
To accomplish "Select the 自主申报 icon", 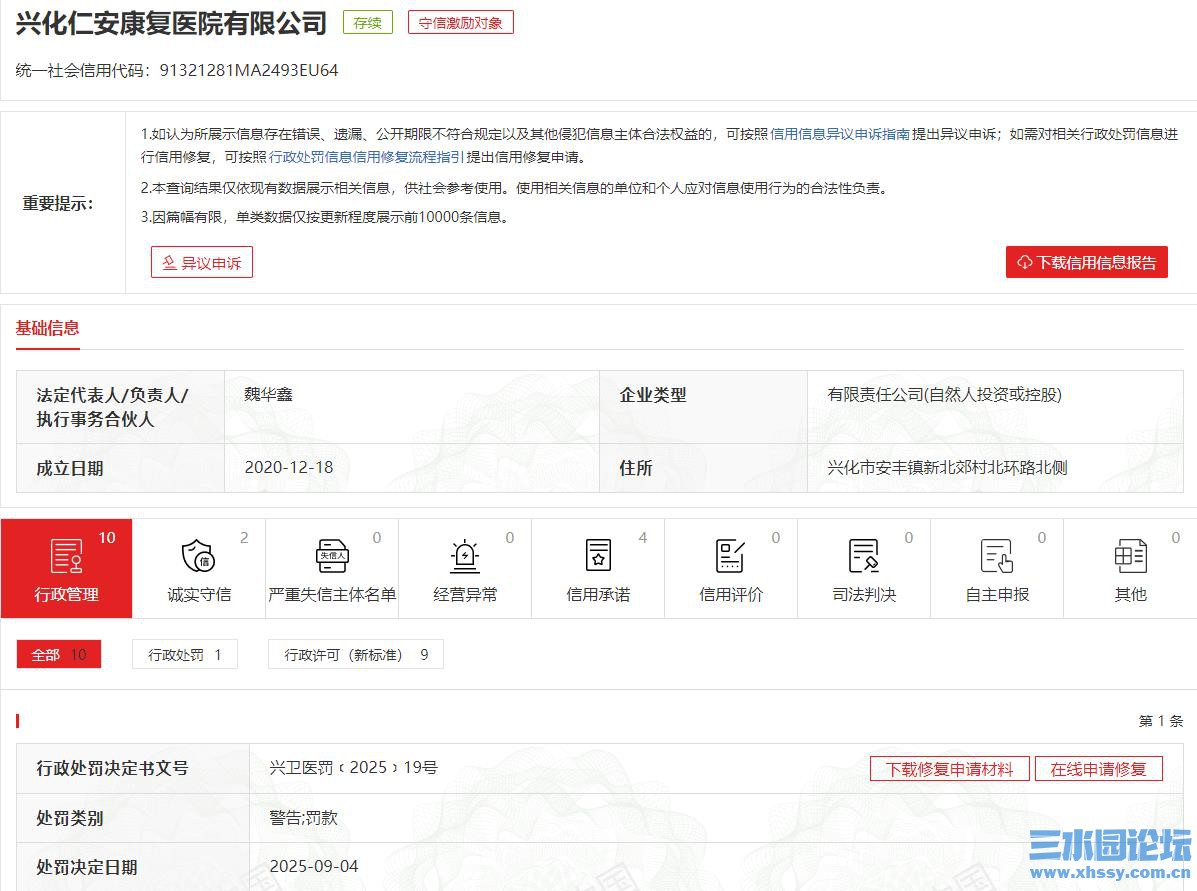I will tap(997, 556).
